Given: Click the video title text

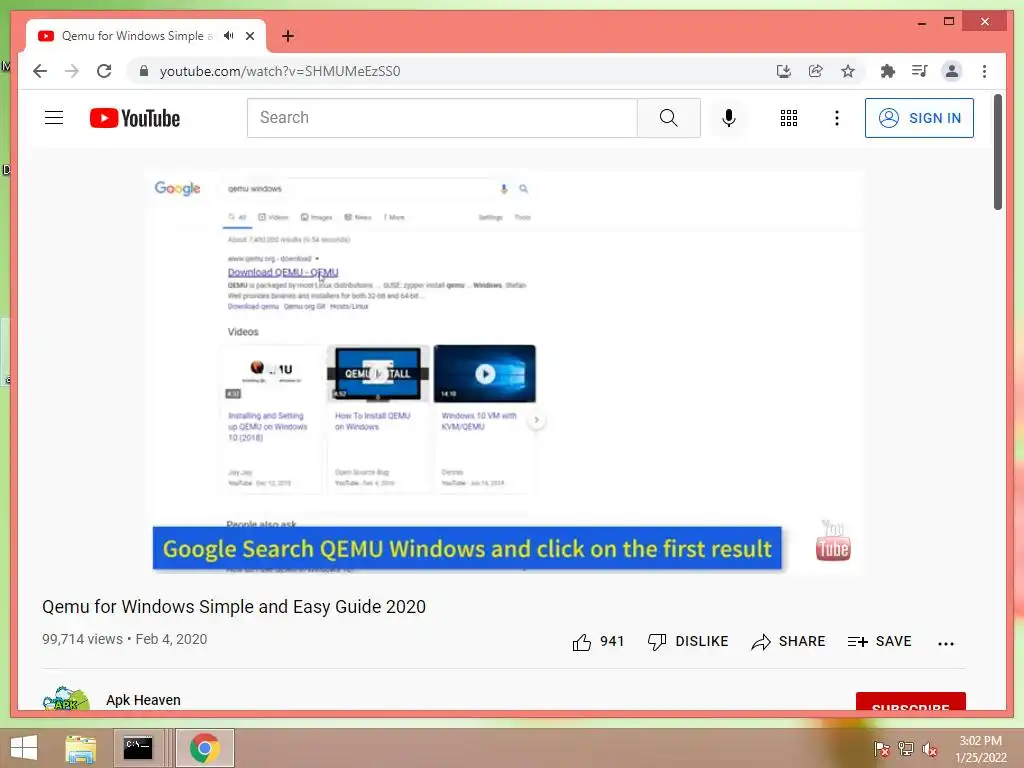Looking at the screenshot, I should click(234, 607).
